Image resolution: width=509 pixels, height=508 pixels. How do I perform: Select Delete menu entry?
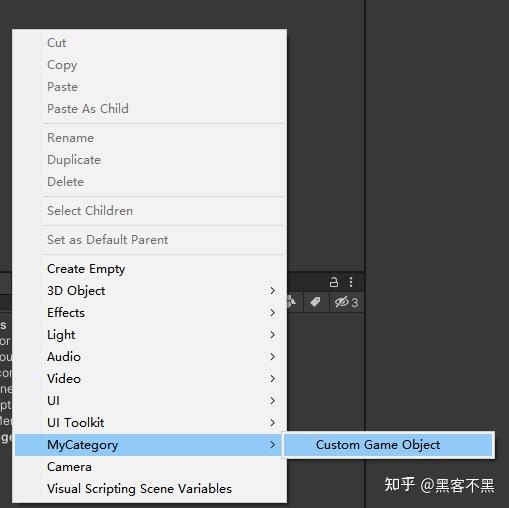click(x=149, y=182)
